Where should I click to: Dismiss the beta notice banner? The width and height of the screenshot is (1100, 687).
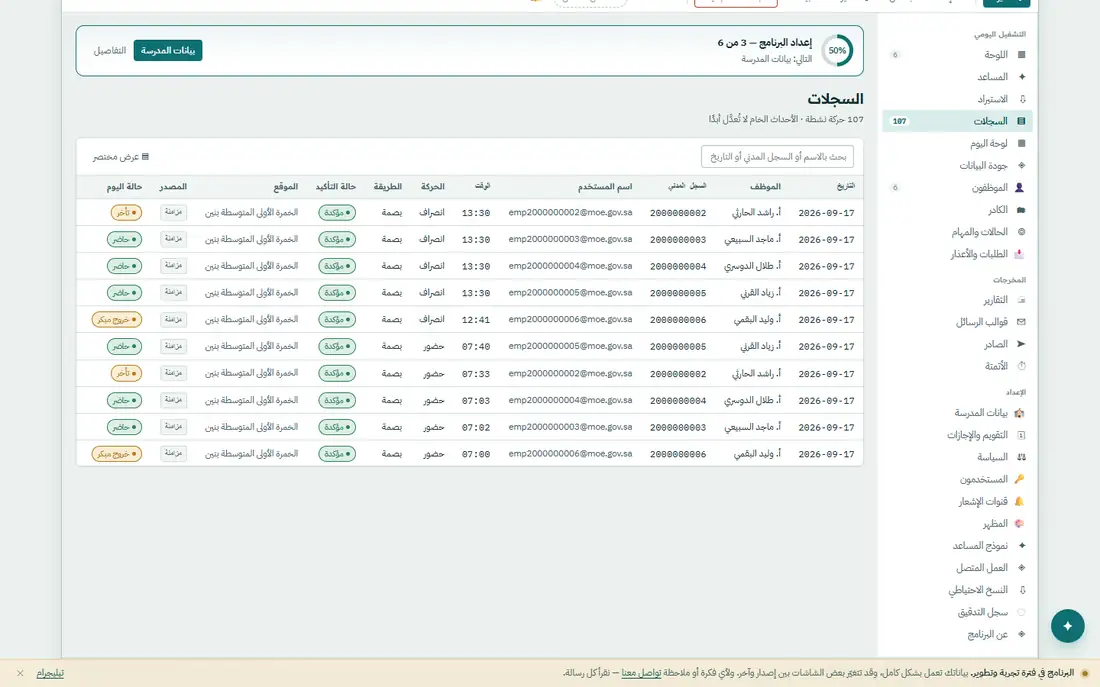[20, 673]
